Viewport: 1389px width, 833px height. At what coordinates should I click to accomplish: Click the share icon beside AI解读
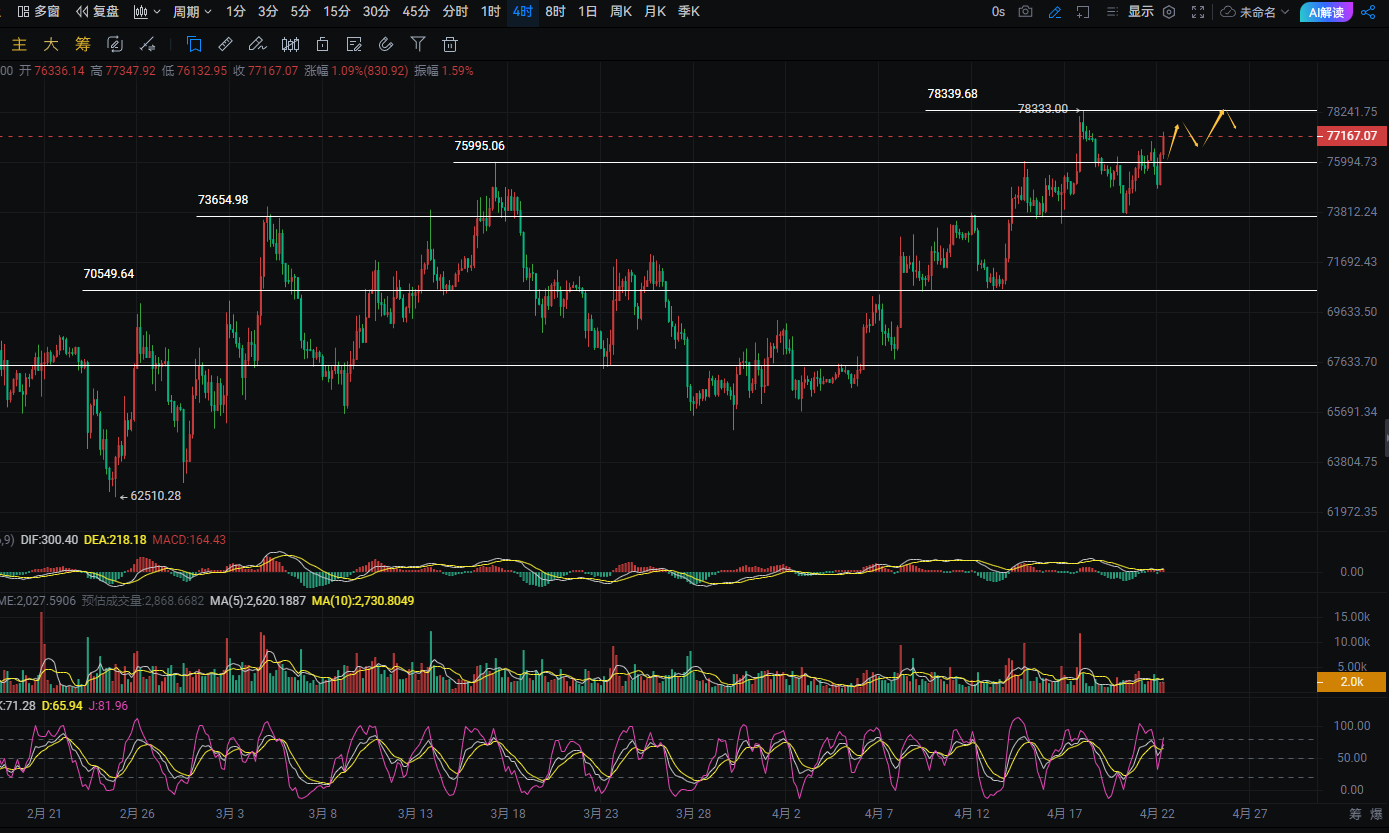pyautogui.click(x=1369, y=12)
